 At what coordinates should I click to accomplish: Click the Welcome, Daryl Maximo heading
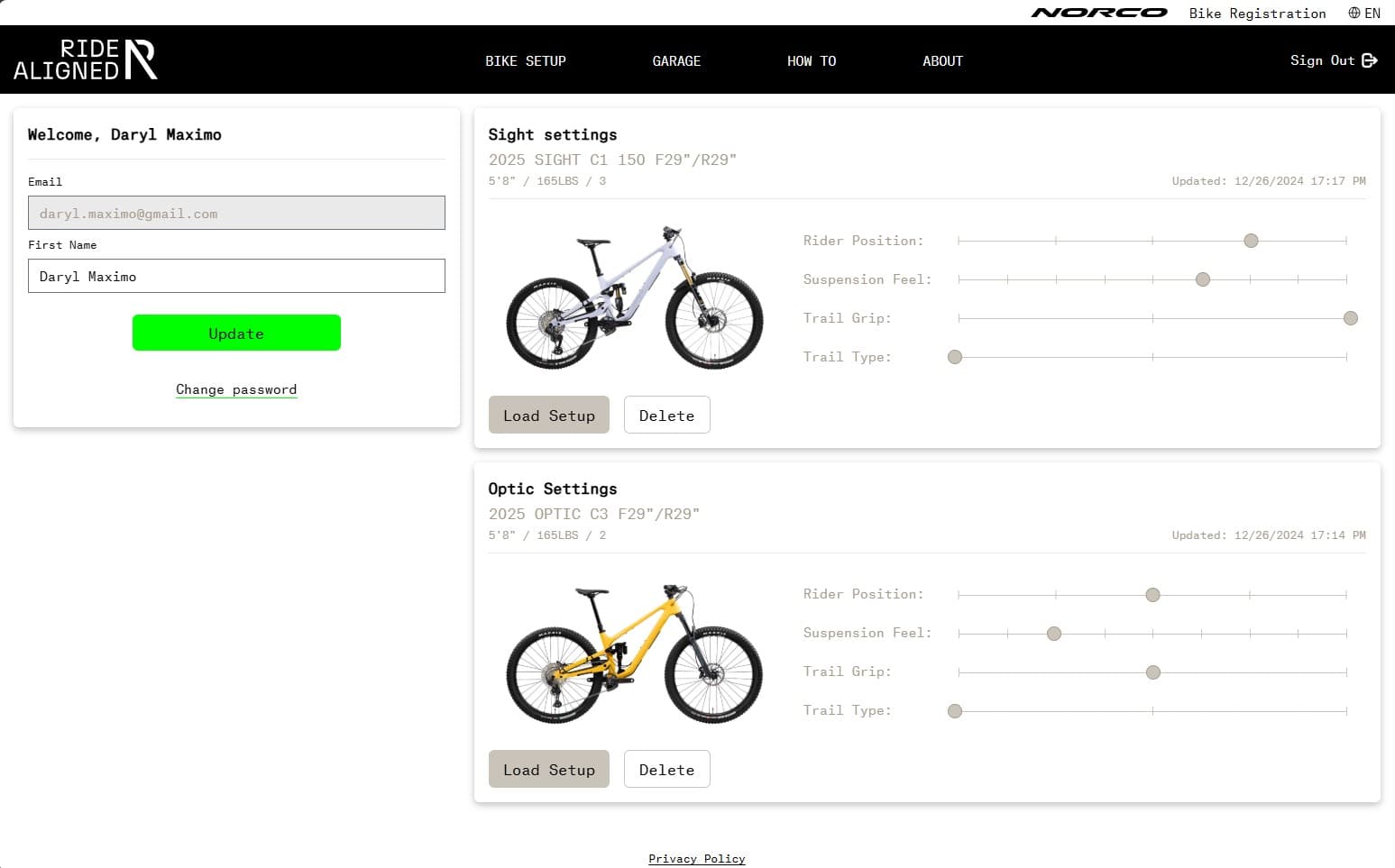pyautogui.click(x=124, y=134)
